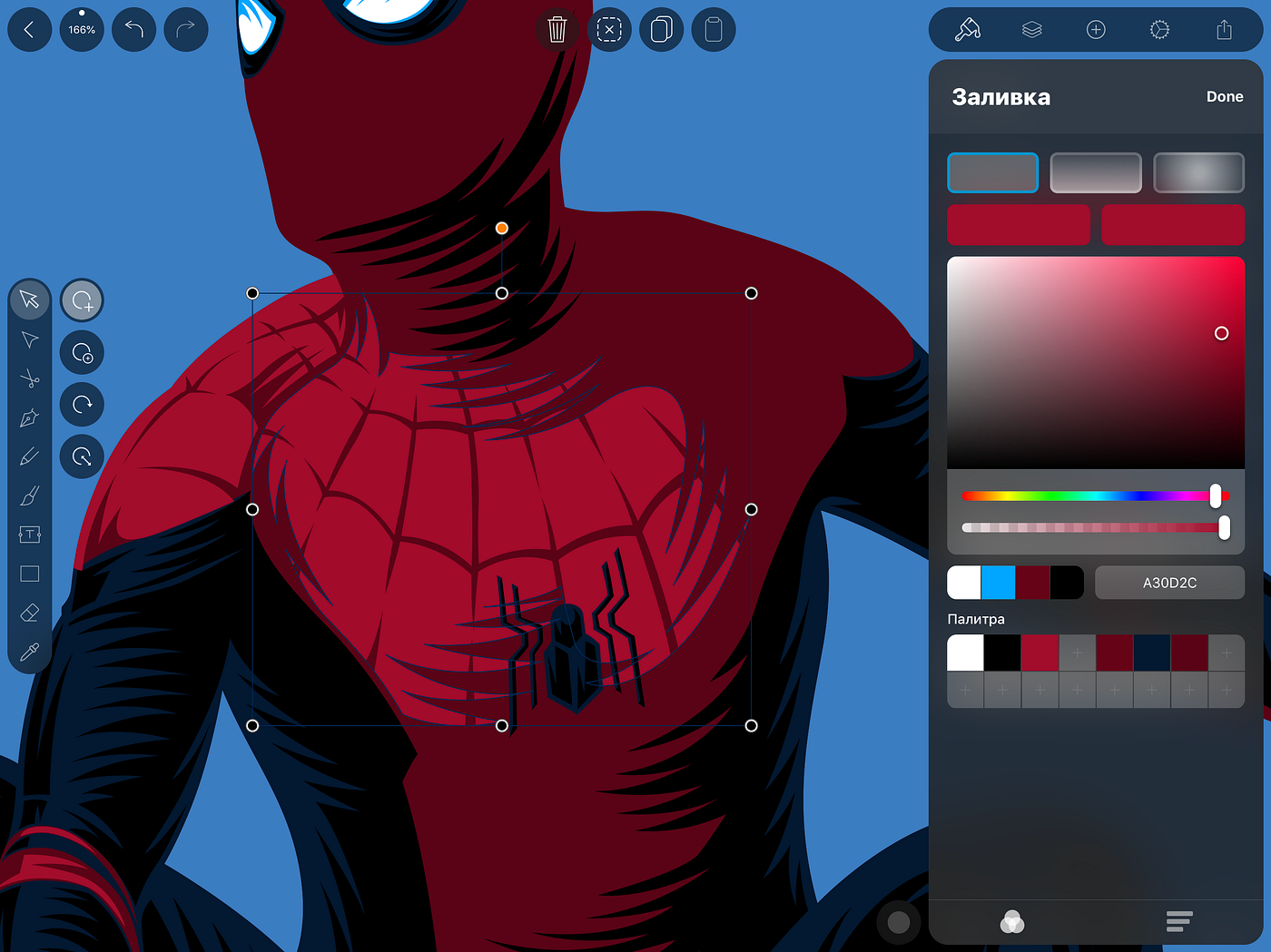This screenshot has width=1271, height=952.
Task: Paste using the clipboard icon
Action: point(714,30)
